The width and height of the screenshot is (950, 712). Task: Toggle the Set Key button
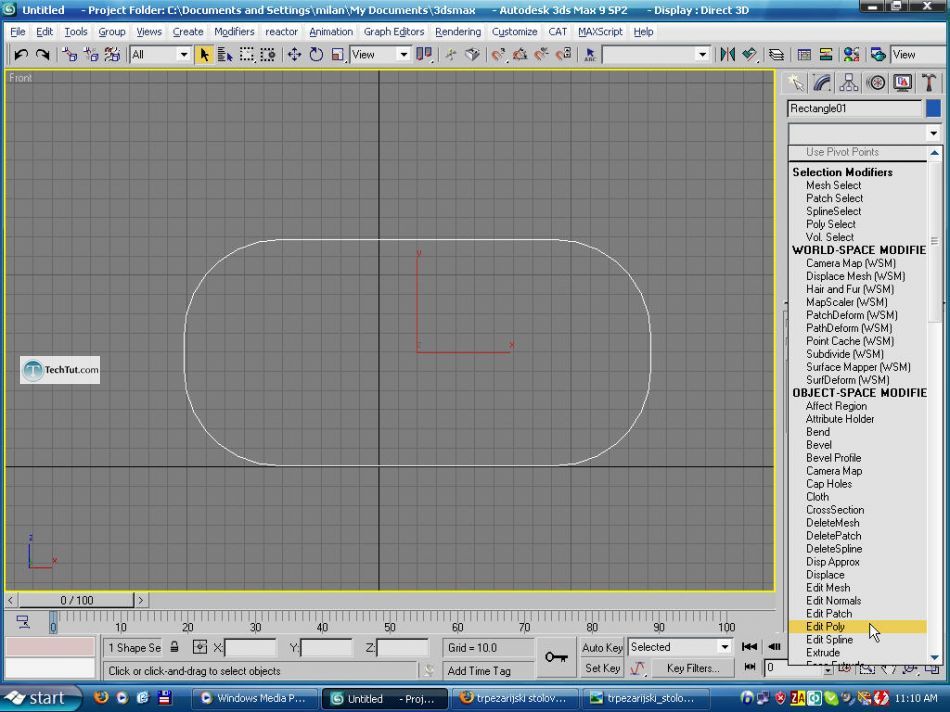[602, 668]
